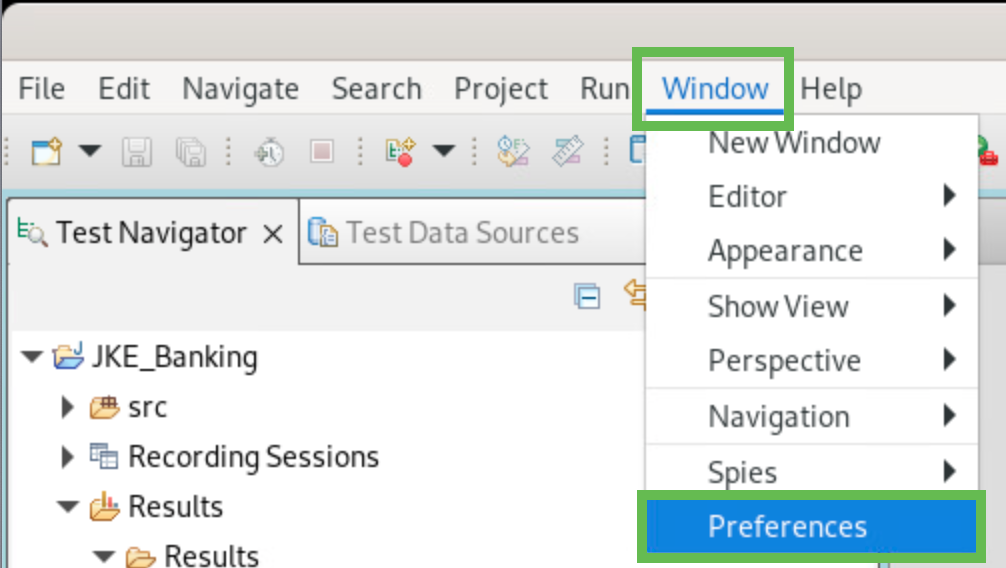Click Collapse All icon in Test Navigator
The width and height of the screenshot is (1006, 568).
586,296
